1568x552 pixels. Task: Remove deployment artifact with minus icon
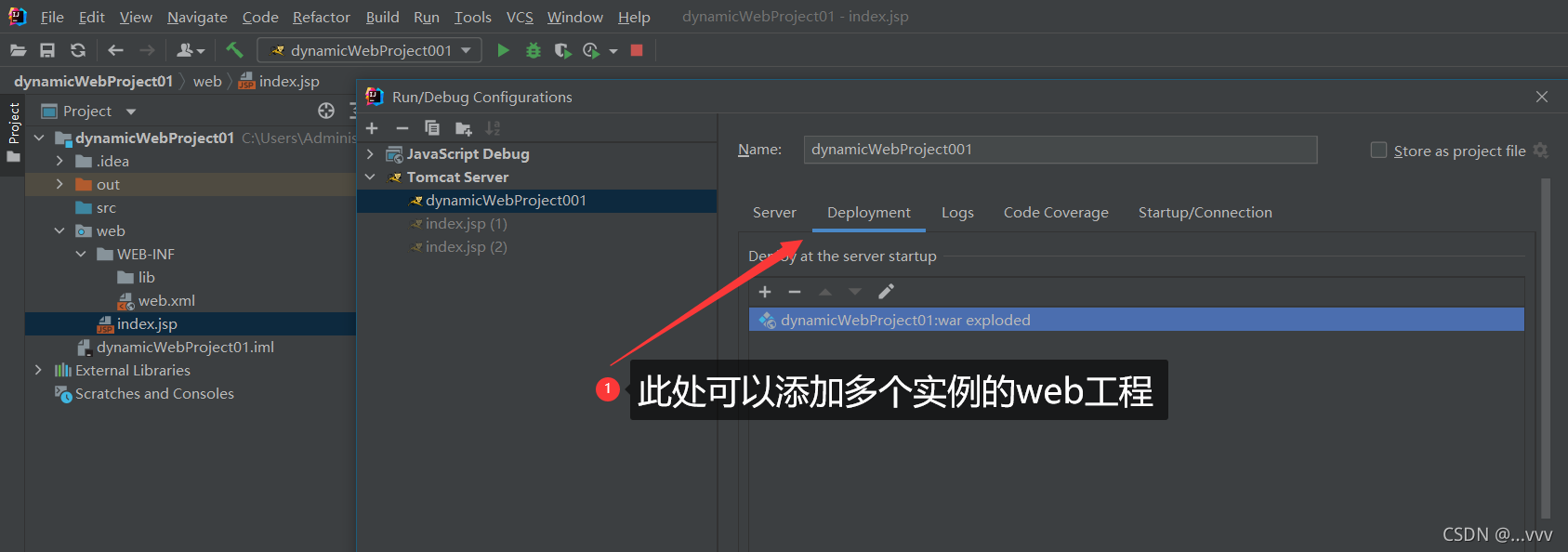795,292
